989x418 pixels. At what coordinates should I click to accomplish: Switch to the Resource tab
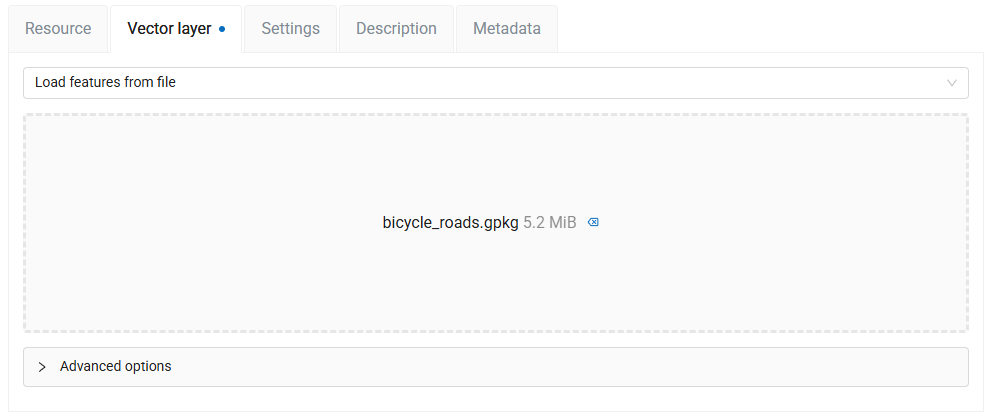[x=58, y=29]
